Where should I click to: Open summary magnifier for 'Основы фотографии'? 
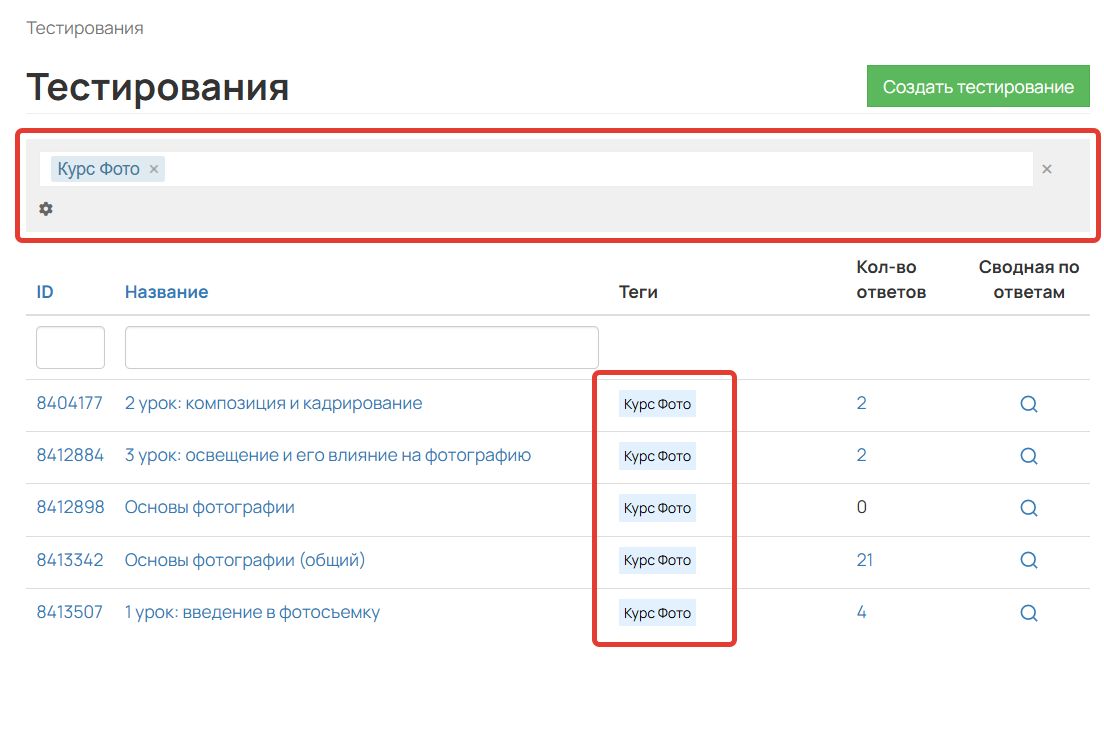coord(1029,508)
